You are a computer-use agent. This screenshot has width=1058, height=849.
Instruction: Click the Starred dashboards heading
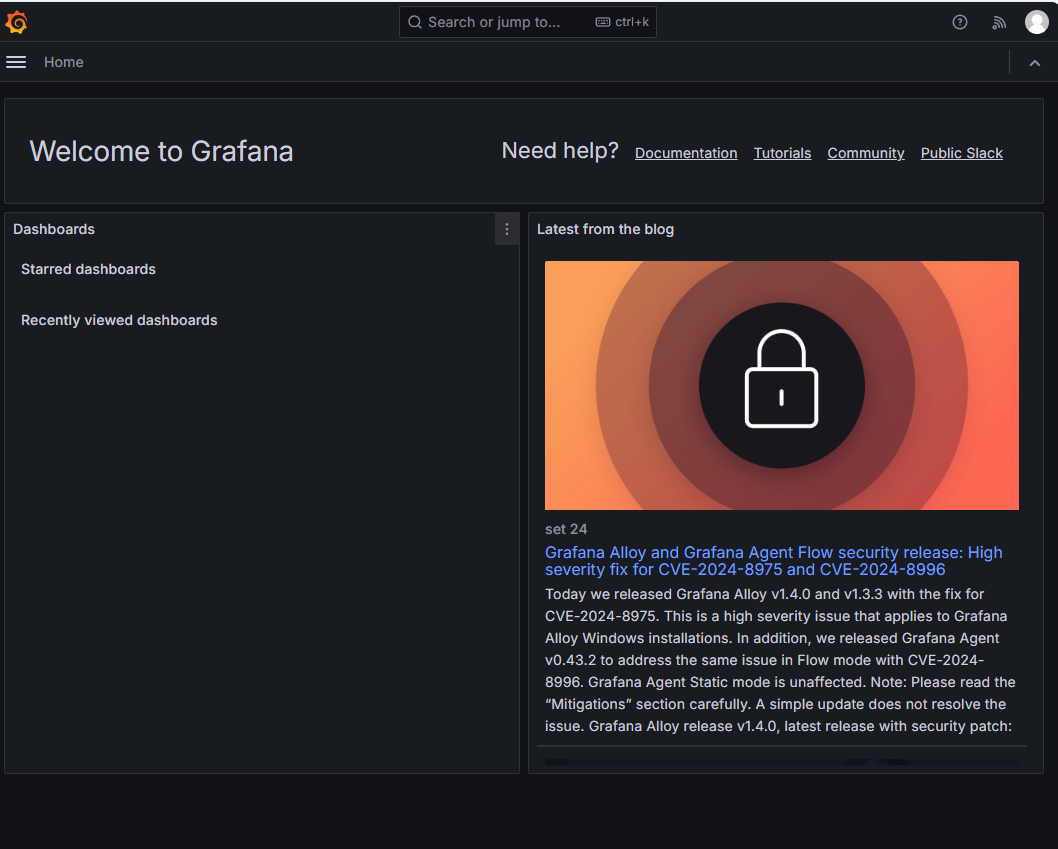[88, 269]
